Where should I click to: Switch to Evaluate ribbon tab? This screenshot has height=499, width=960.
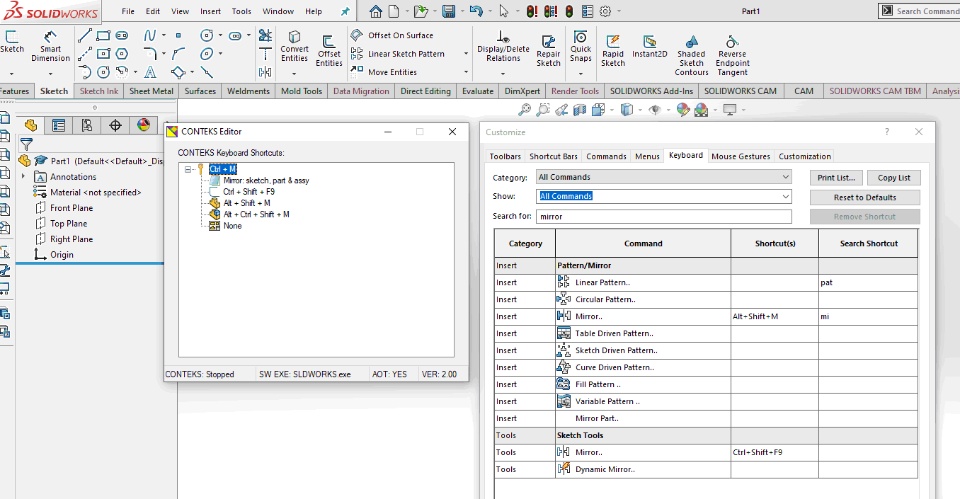(478, 91)
